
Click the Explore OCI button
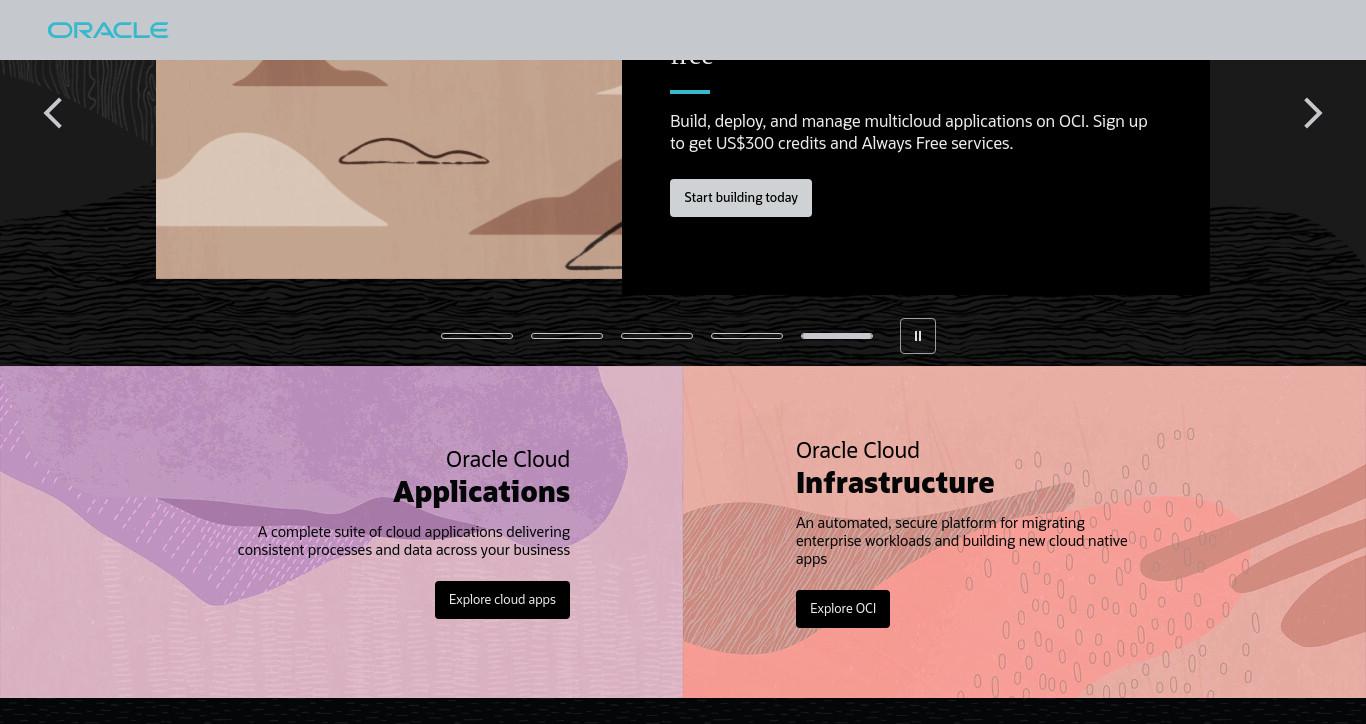point(843,609)
